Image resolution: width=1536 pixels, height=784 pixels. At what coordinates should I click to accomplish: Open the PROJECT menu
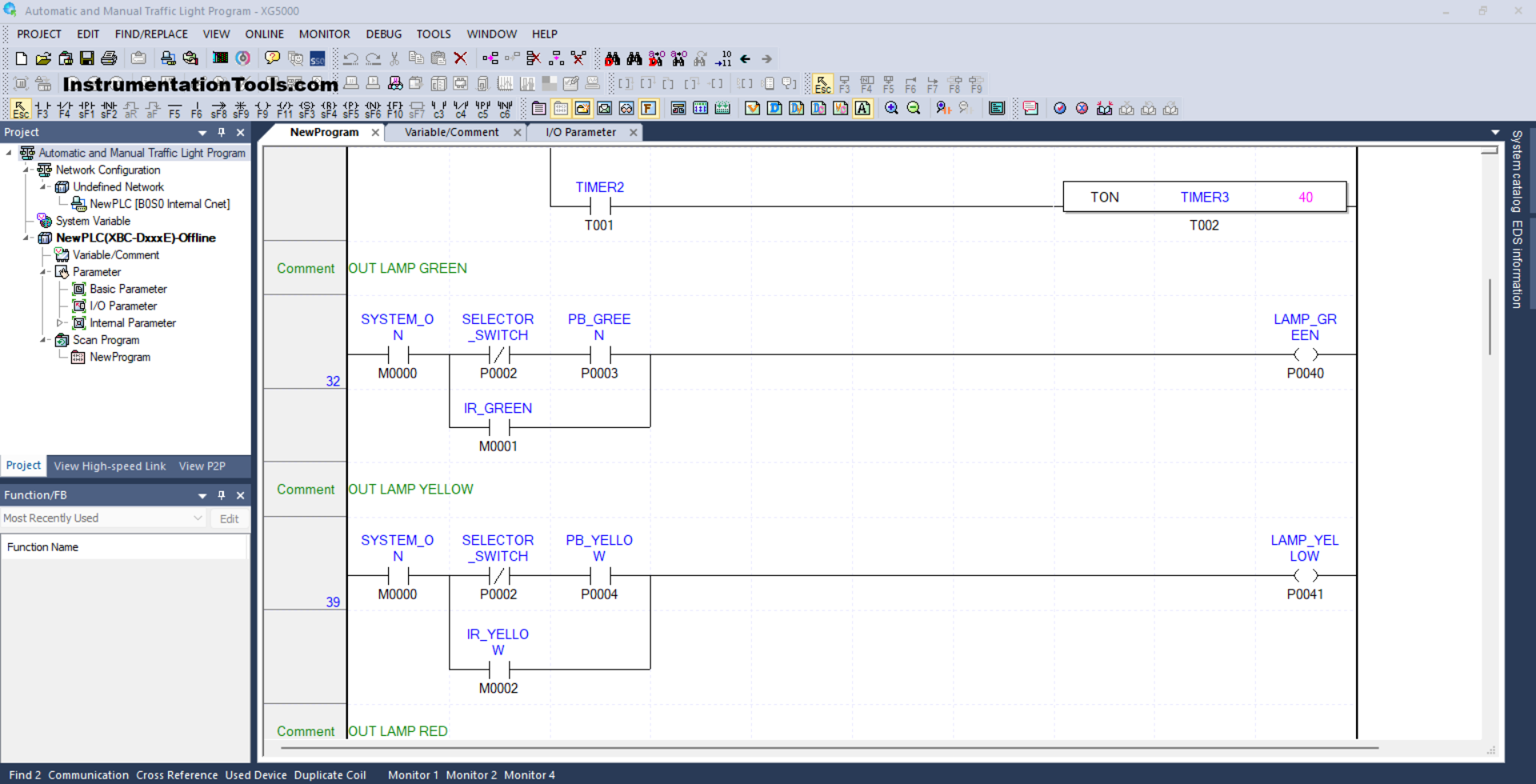(39, 34)
